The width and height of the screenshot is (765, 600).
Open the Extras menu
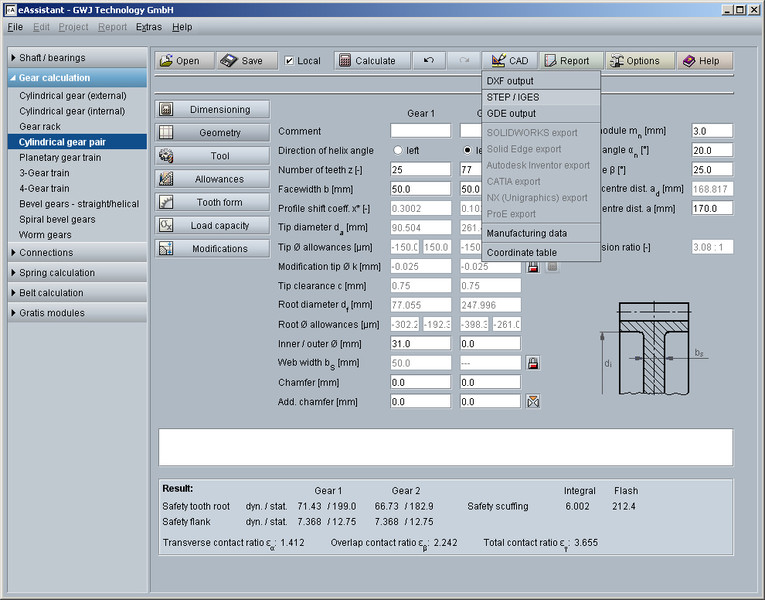pos(148,27)
